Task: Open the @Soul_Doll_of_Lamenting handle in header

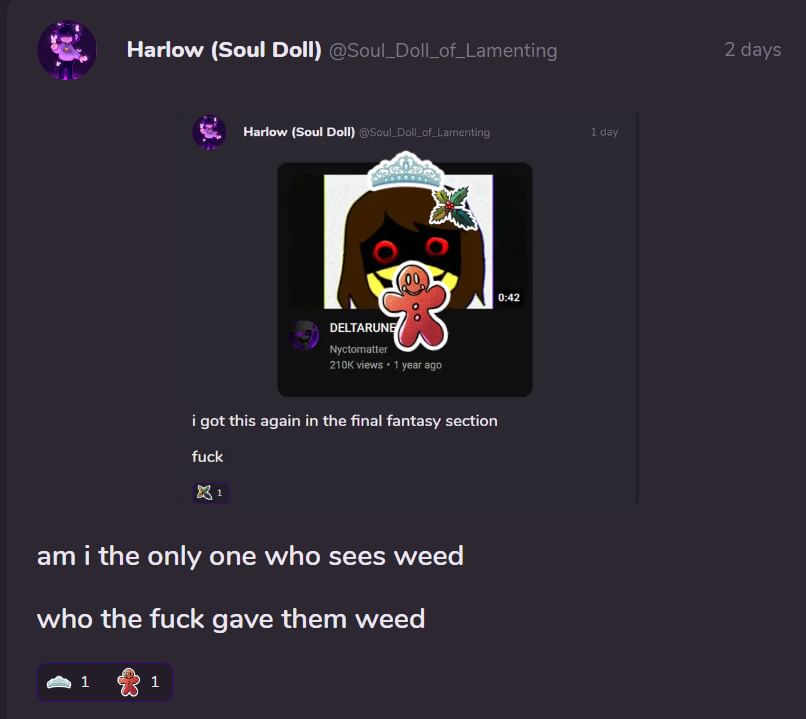Action: click(443, 51)
